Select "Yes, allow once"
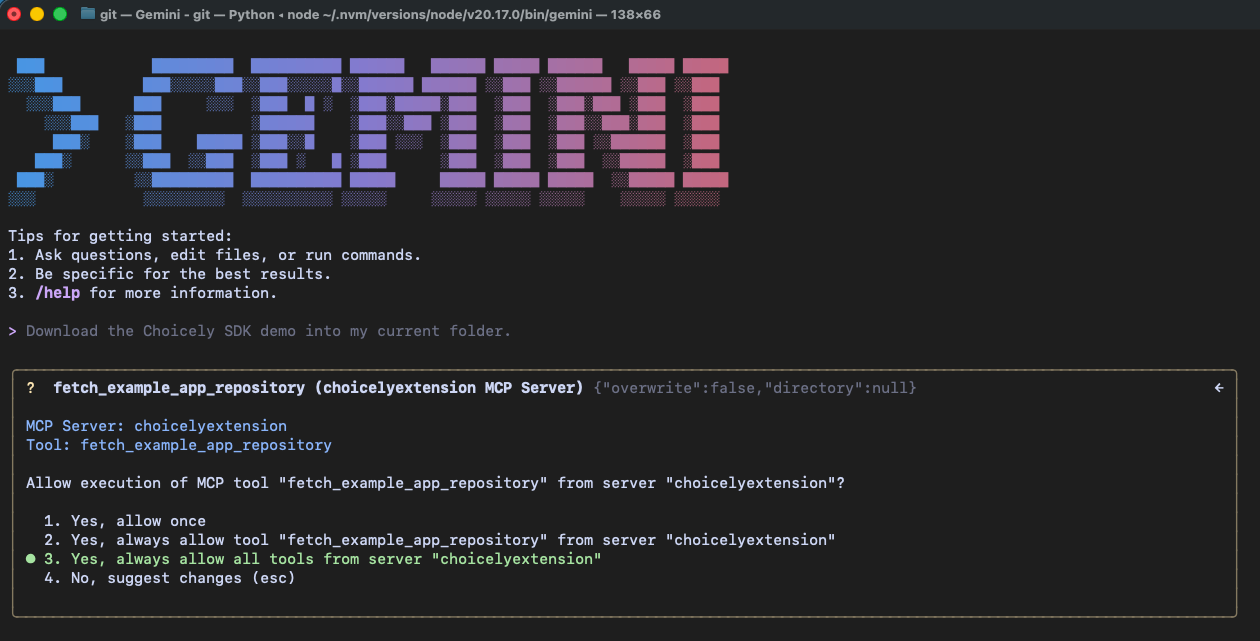The image size is (1260, 641). coord(127,520)
